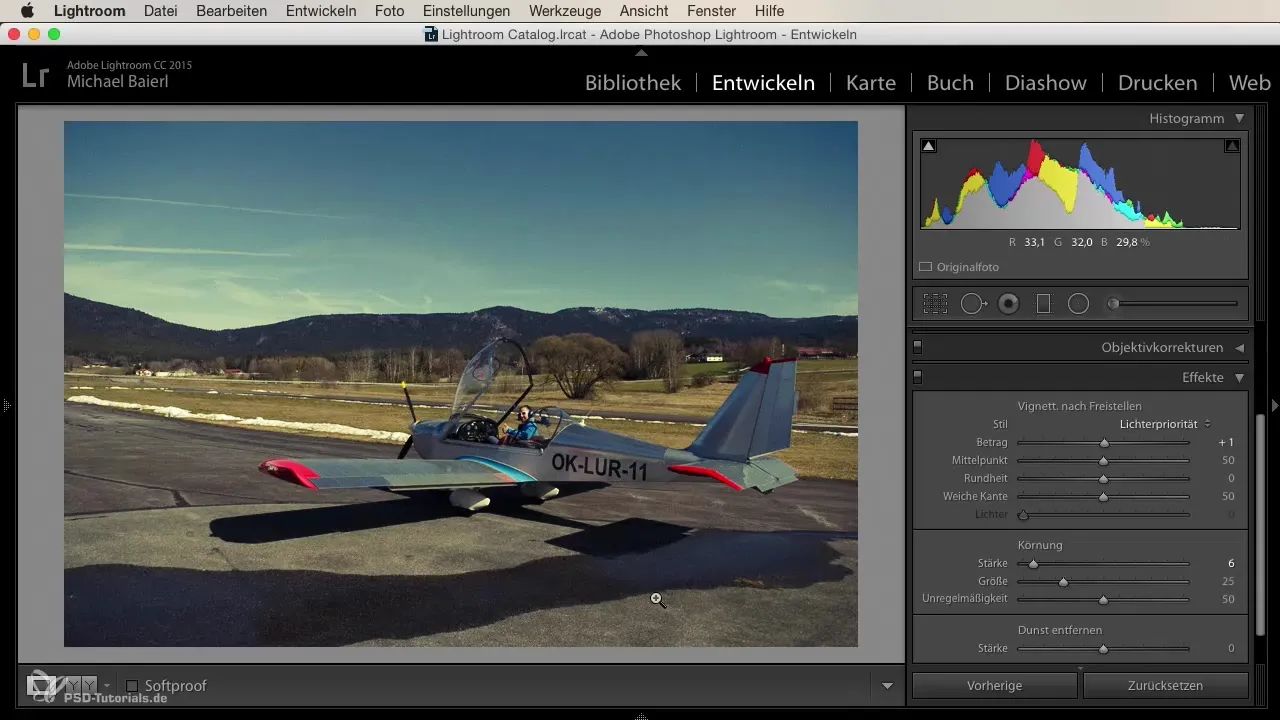
Task: Select the Adjustment Brush tool
Action: point(1174,304)
